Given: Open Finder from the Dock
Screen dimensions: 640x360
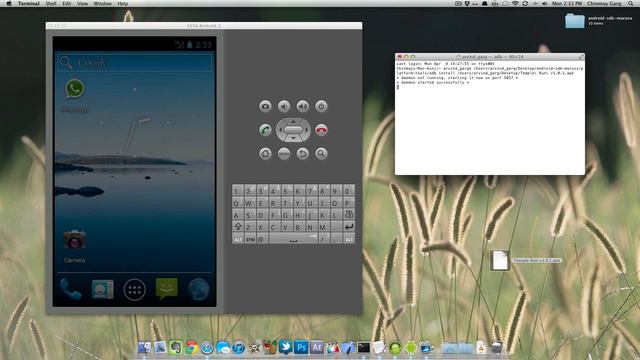Looking at the screenshot, I should [x=144, y=347].
